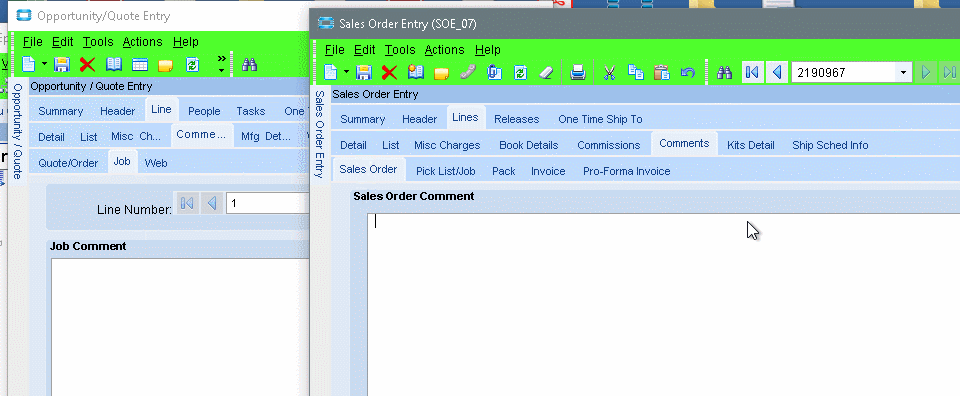Viewport: 960px width, 396px height.
Task: Refresh the Sales Order Entry form
Action: click(520, 72)
